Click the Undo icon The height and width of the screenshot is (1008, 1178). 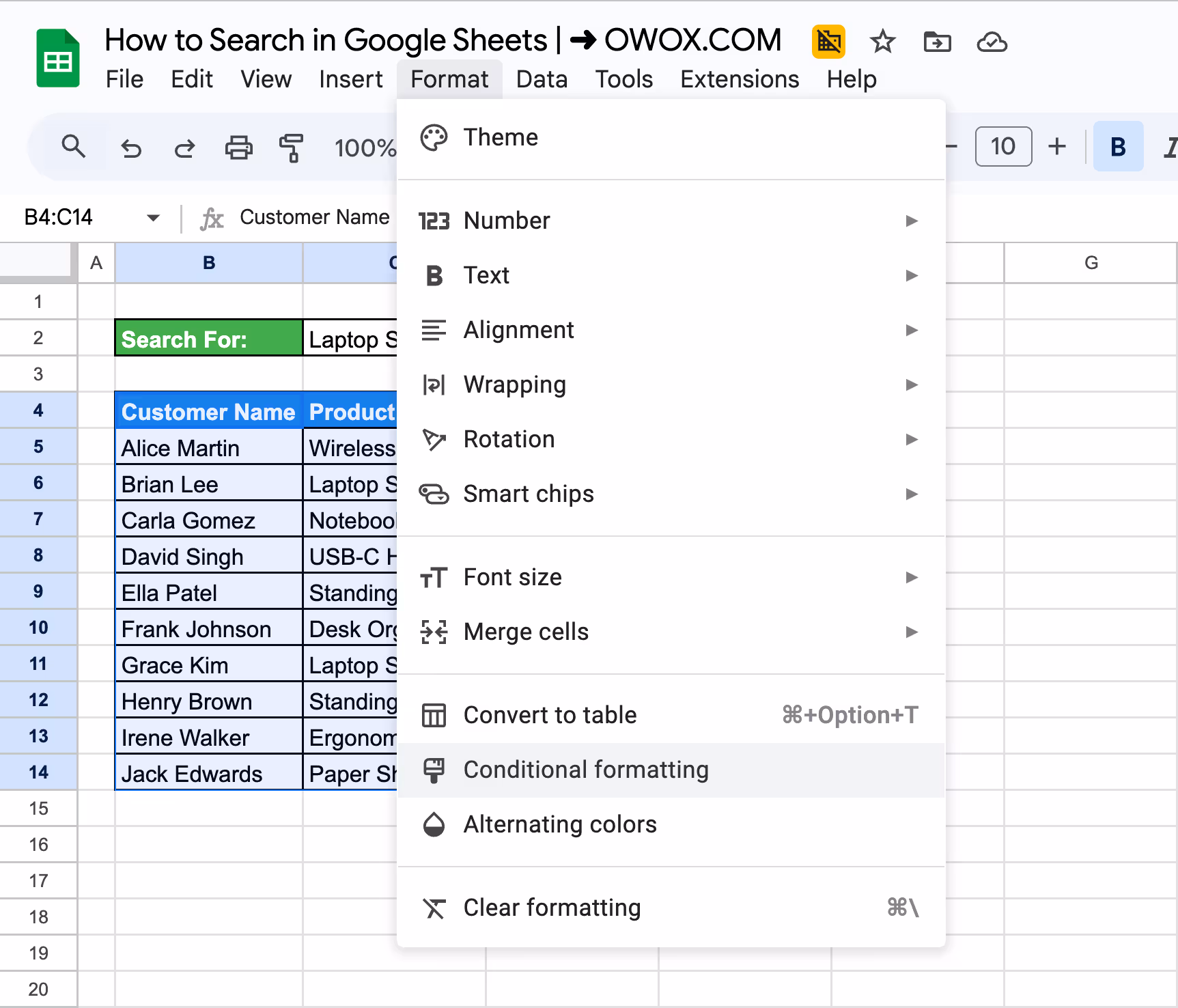(131, 147)
